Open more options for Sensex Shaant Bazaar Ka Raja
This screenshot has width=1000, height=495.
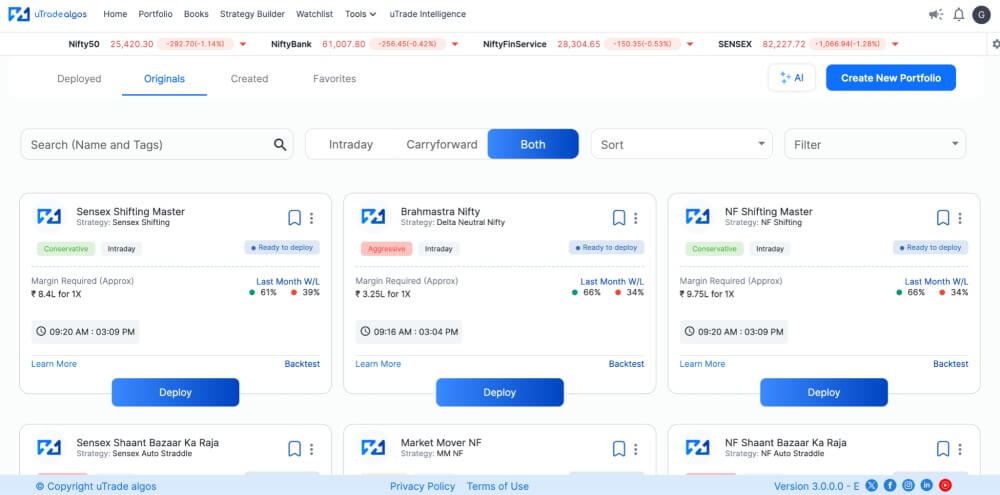click(311, 449)
